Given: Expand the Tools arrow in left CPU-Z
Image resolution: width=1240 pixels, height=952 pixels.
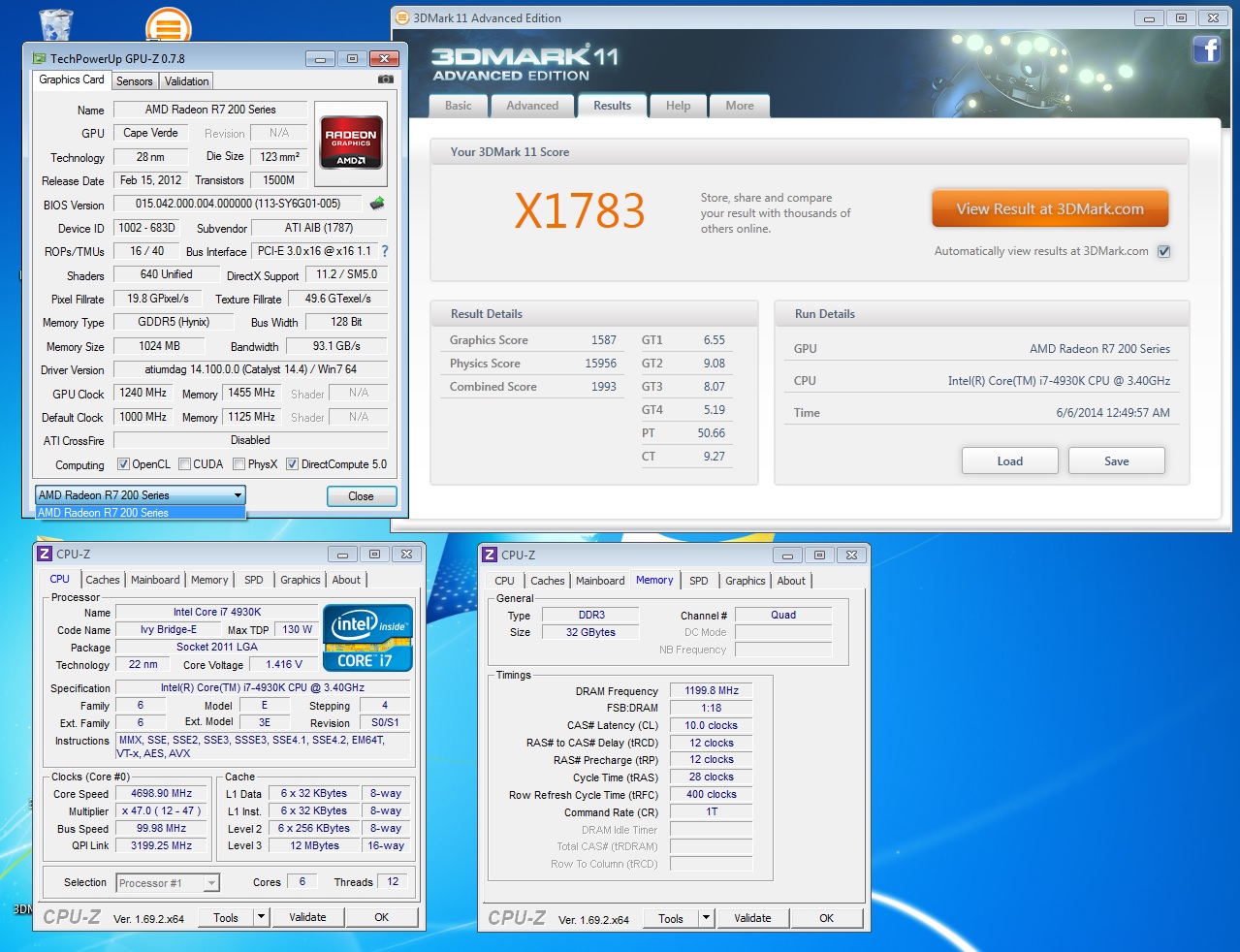Looking at the screenshot, I should pyautogui.click(x=261, y=916).
